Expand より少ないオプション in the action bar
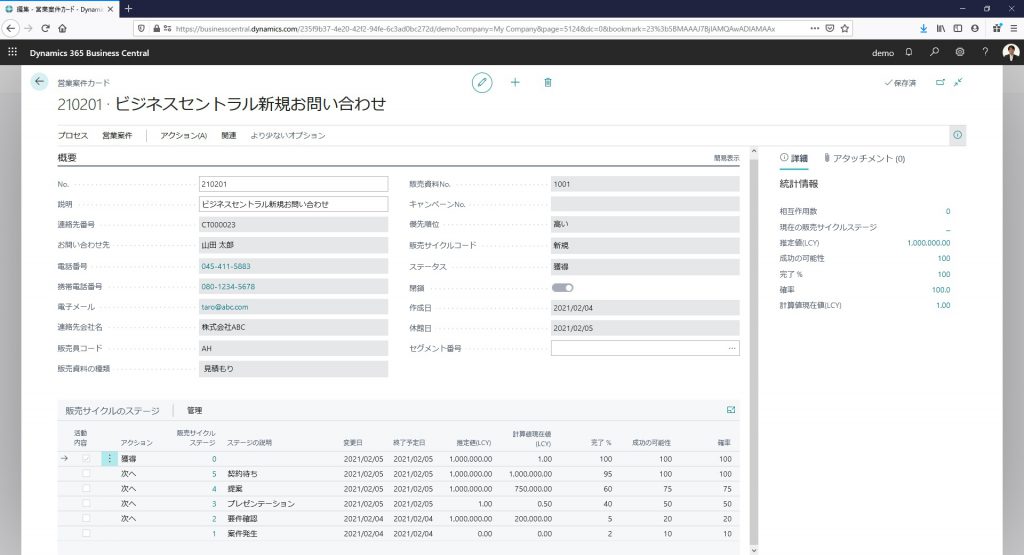This screenshot has height=555, width=1024. (287, 135)
